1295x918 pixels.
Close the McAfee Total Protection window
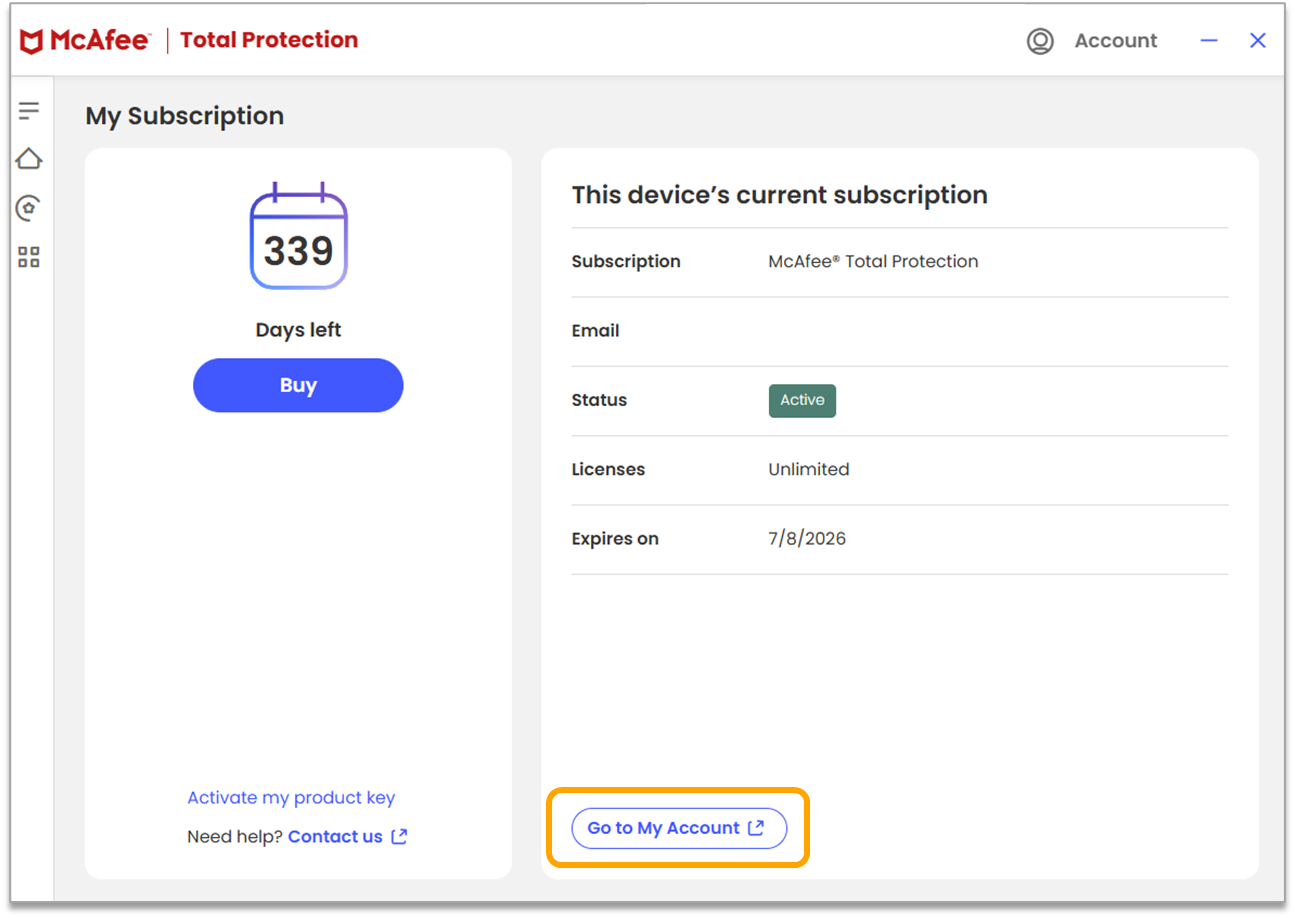pos(1258,41)
